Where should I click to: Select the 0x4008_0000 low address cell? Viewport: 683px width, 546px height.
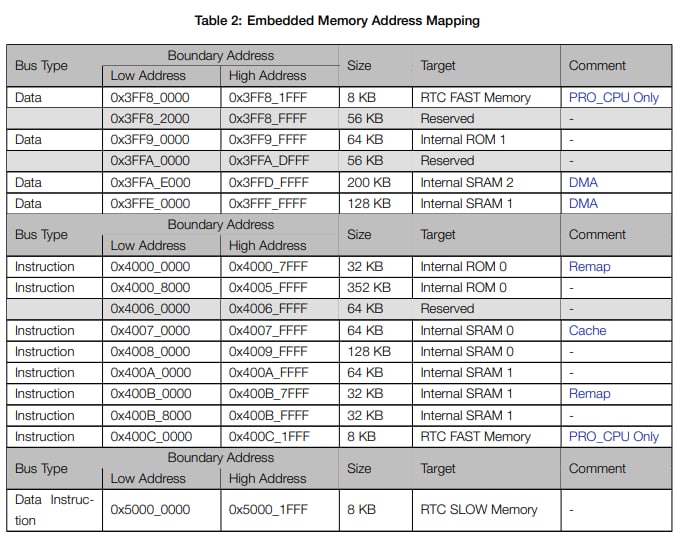(x=150, y=351)
